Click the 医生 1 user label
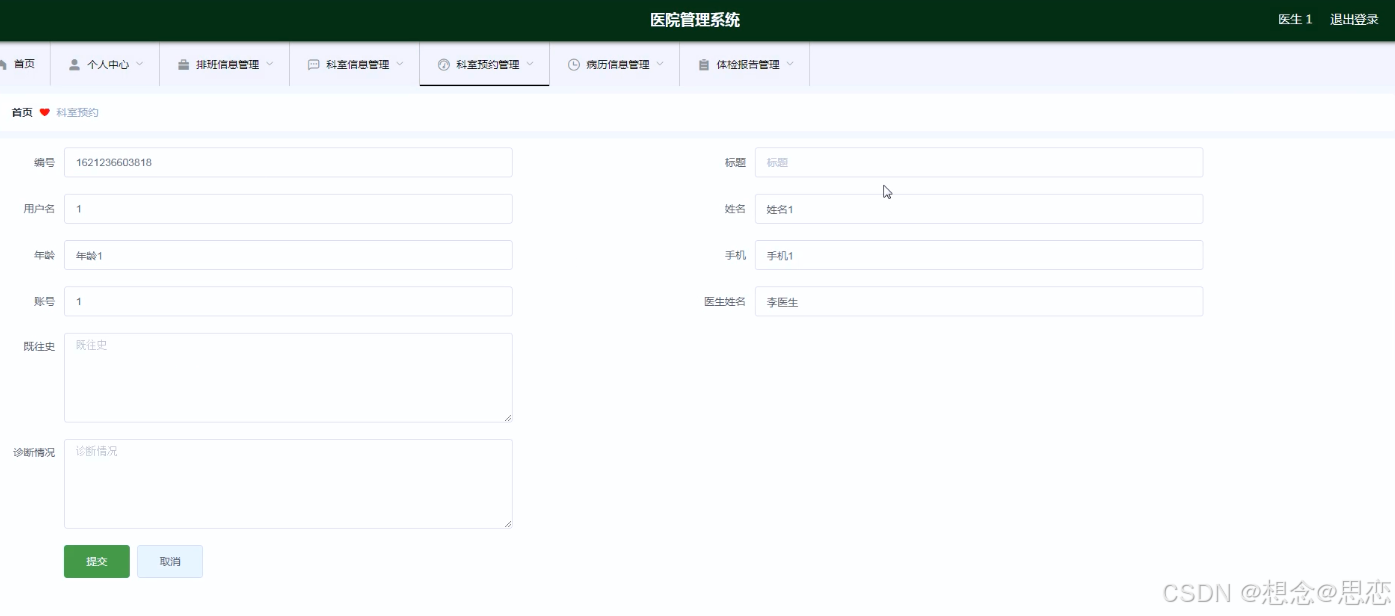The image size is (1395, 616). coord(1295,20)
